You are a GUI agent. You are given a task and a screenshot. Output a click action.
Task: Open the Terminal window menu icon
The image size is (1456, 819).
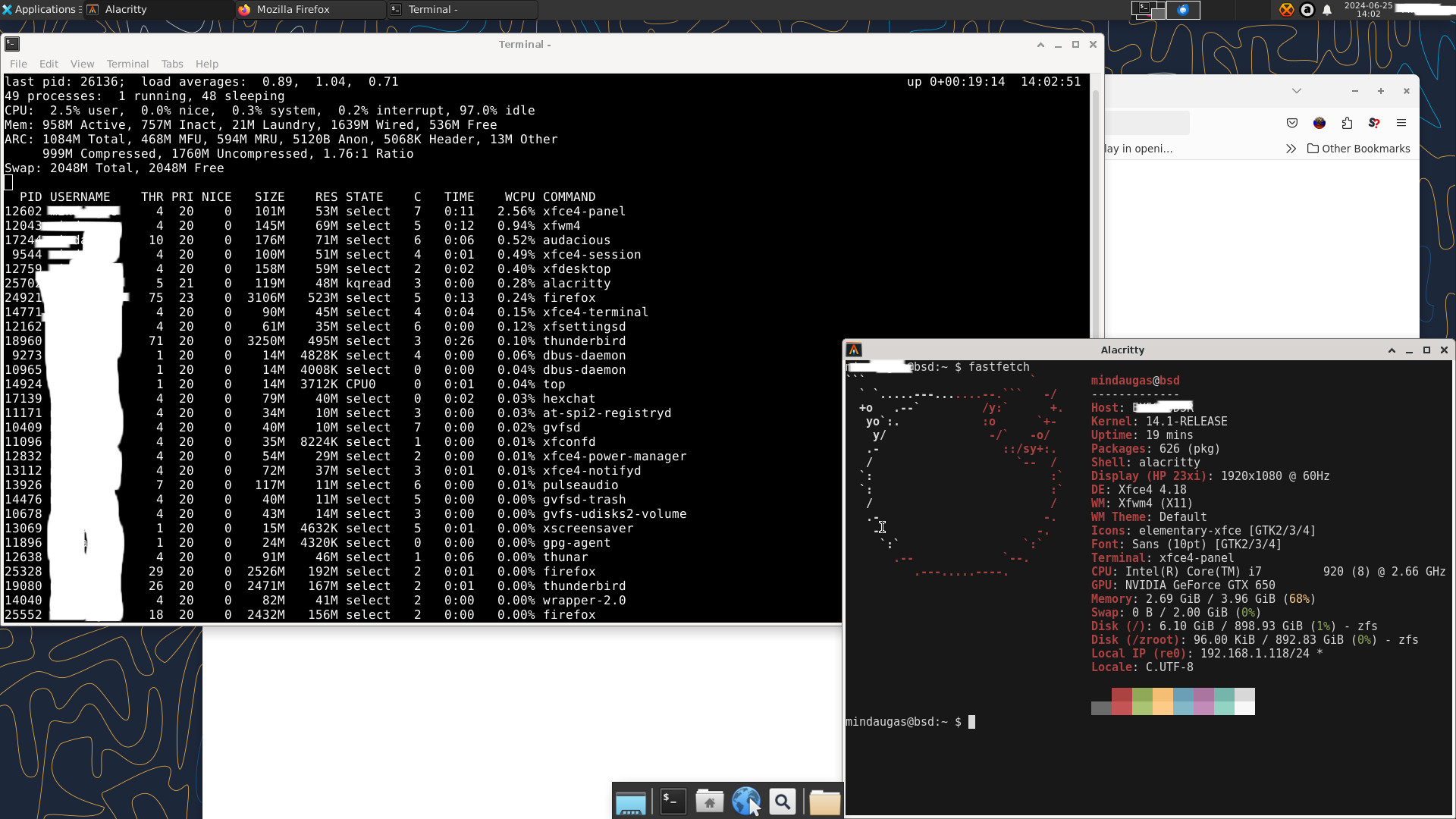click(12, 44)
